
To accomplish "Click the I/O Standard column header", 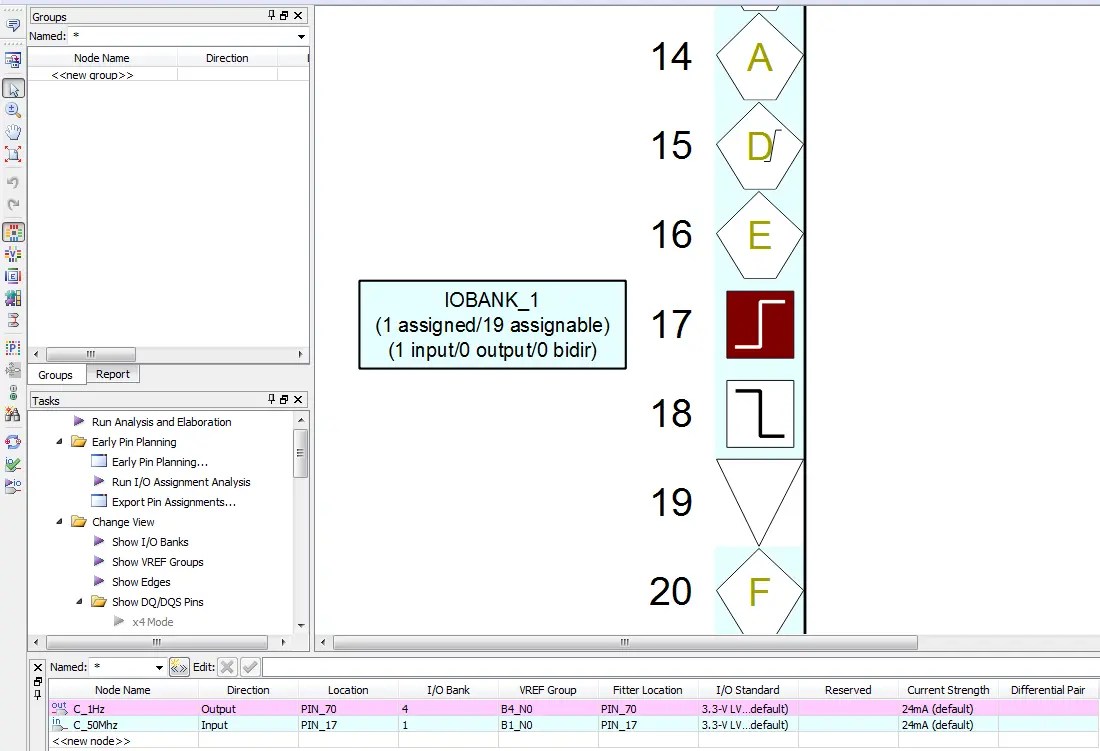I will [x=748, y=690].
